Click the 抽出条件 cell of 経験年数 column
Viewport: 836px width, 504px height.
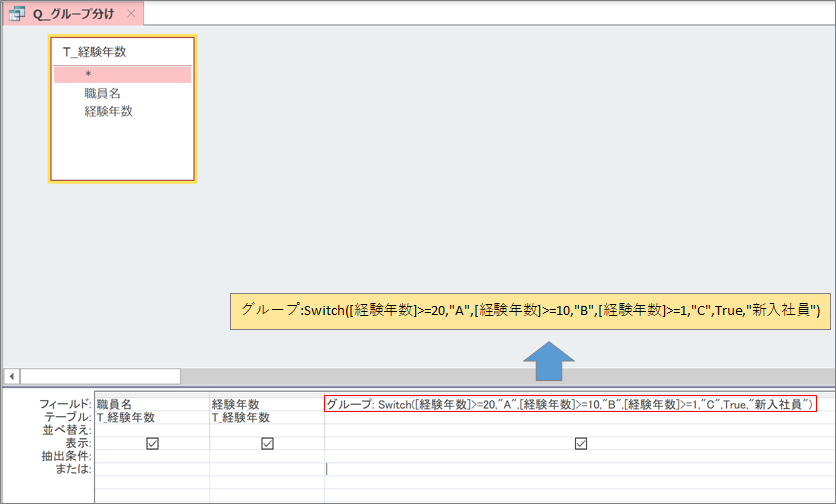[267, 456]
